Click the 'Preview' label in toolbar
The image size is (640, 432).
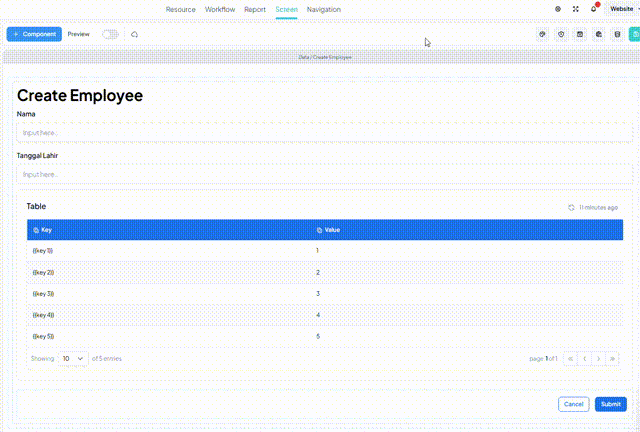pos(78,34)
